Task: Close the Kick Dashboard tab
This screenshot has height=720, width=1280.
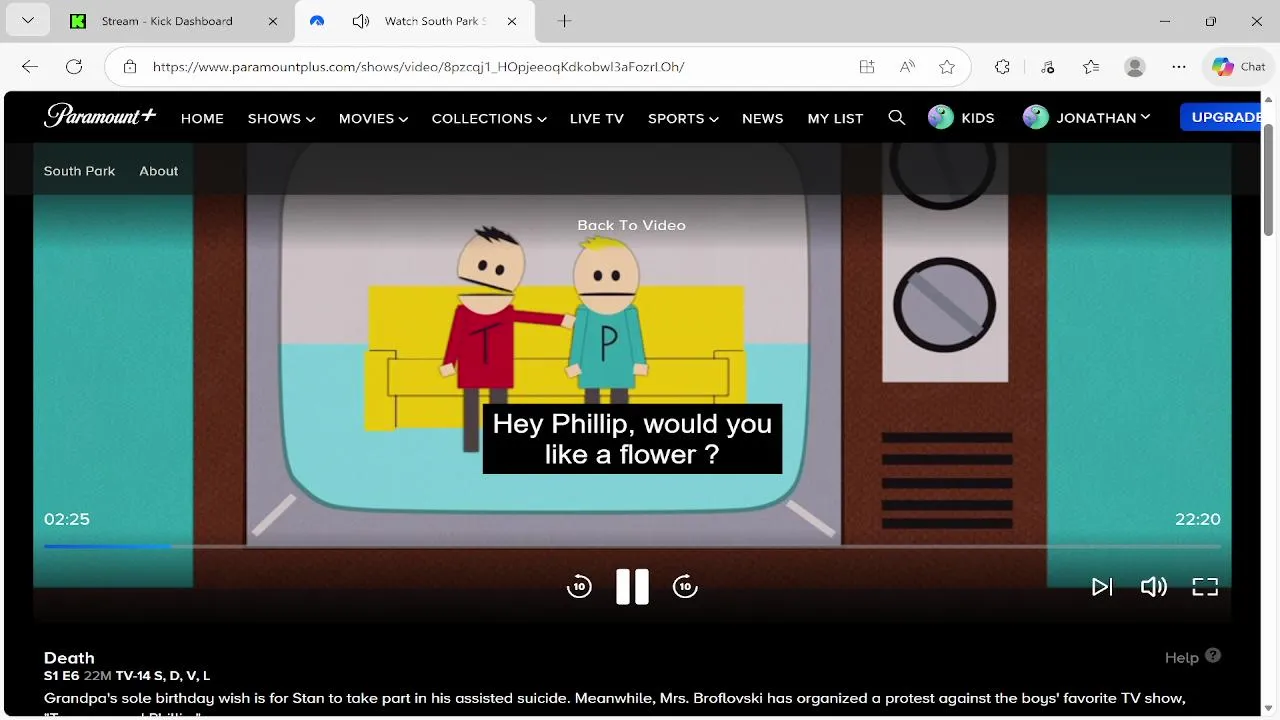Action: point(273,21)
